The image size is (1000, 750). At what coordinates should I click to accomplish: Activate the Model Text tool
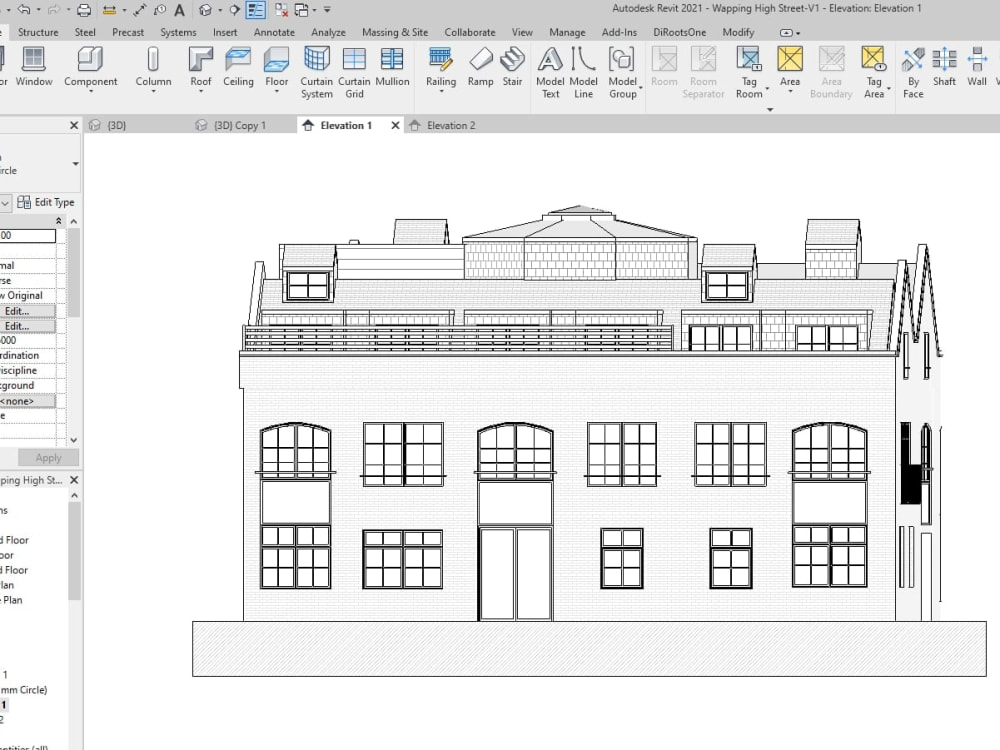(550, 73)
